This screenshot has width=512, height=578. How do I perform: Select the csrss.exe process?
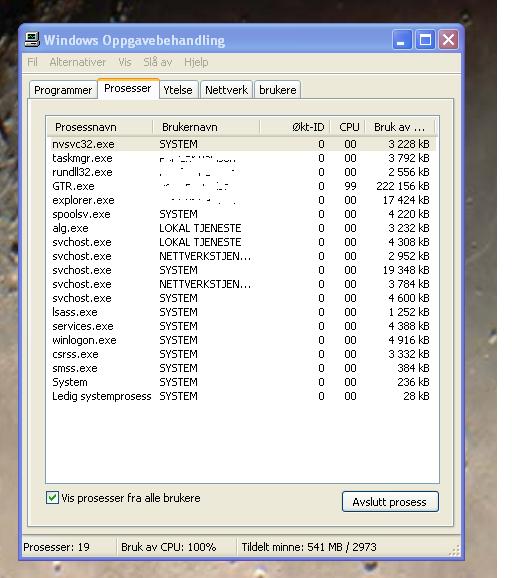point(242,354)
